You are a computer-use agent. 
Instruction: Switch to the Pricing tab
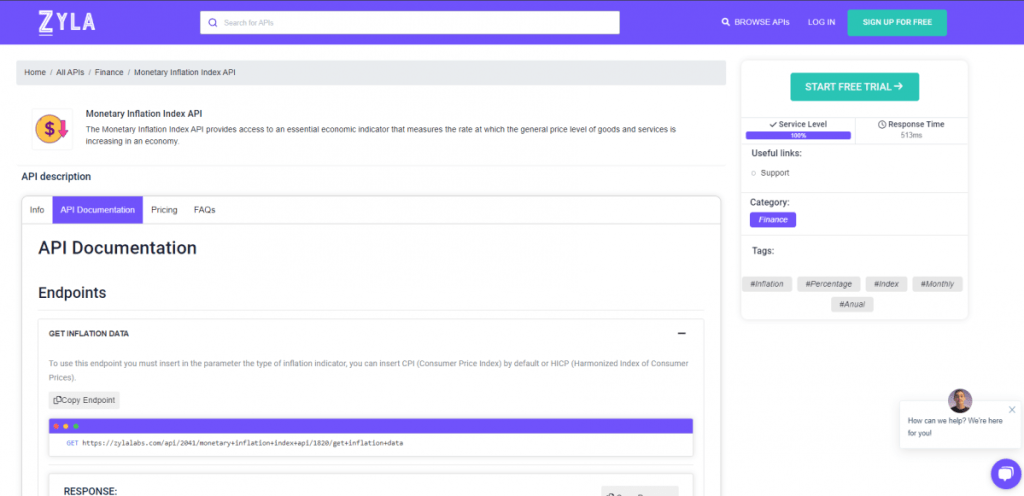pyautogui.click(x=164, y=210)
